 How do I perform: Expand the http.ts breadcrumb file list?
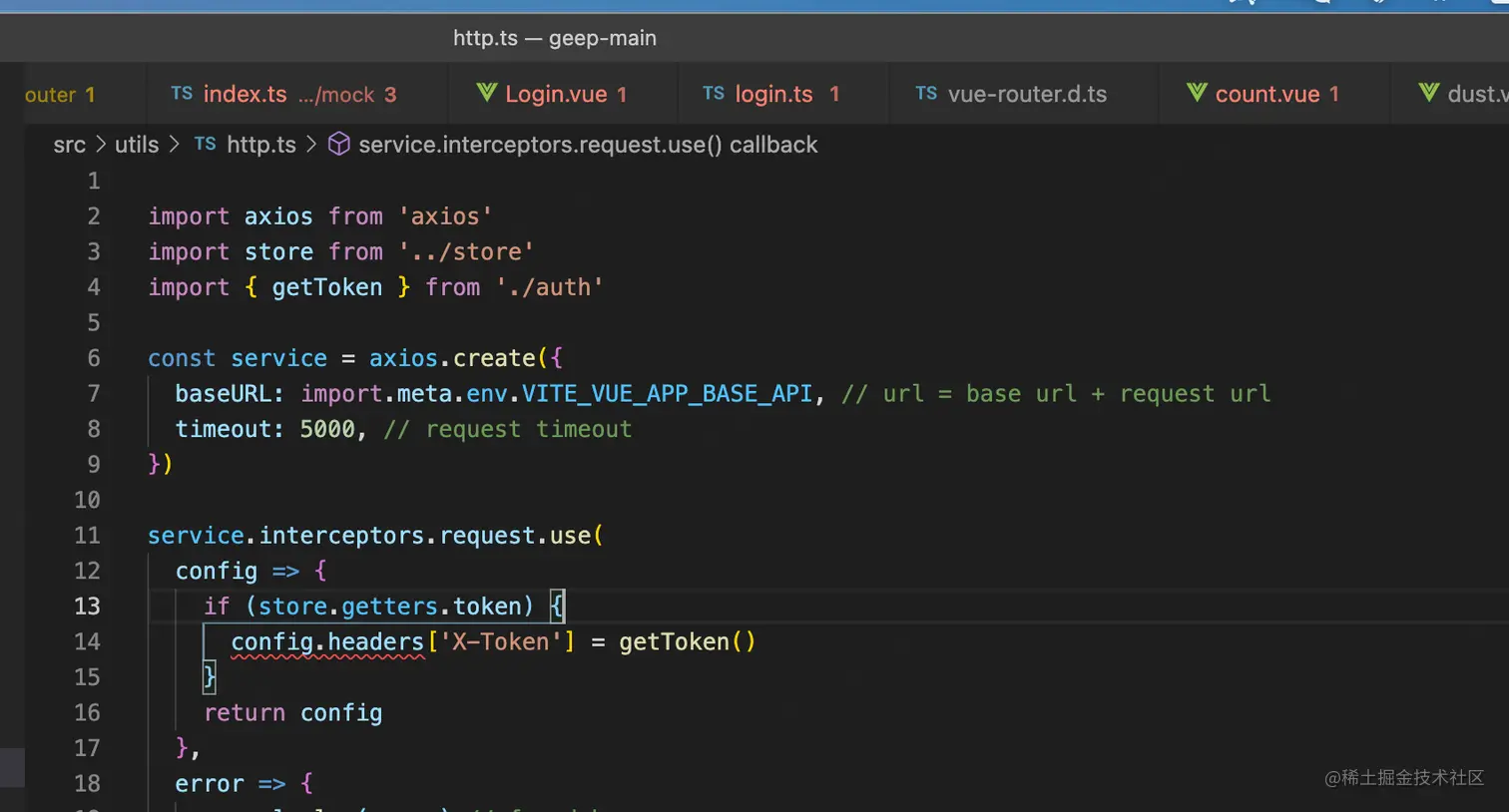pyautogui.click(x=260, y=145)
